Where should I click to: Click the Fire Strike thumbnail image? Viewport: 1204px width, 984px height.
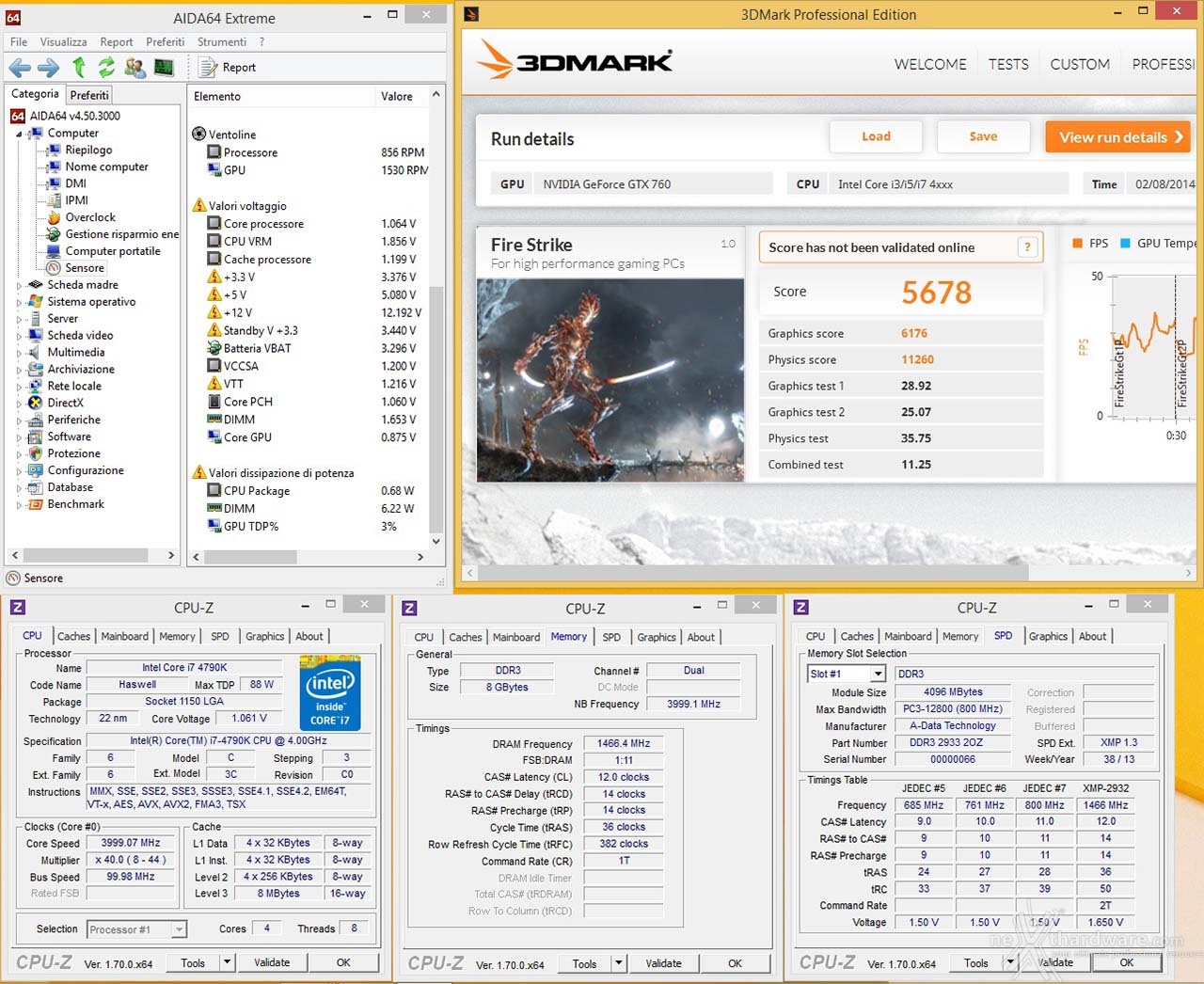tap(610, 380)
